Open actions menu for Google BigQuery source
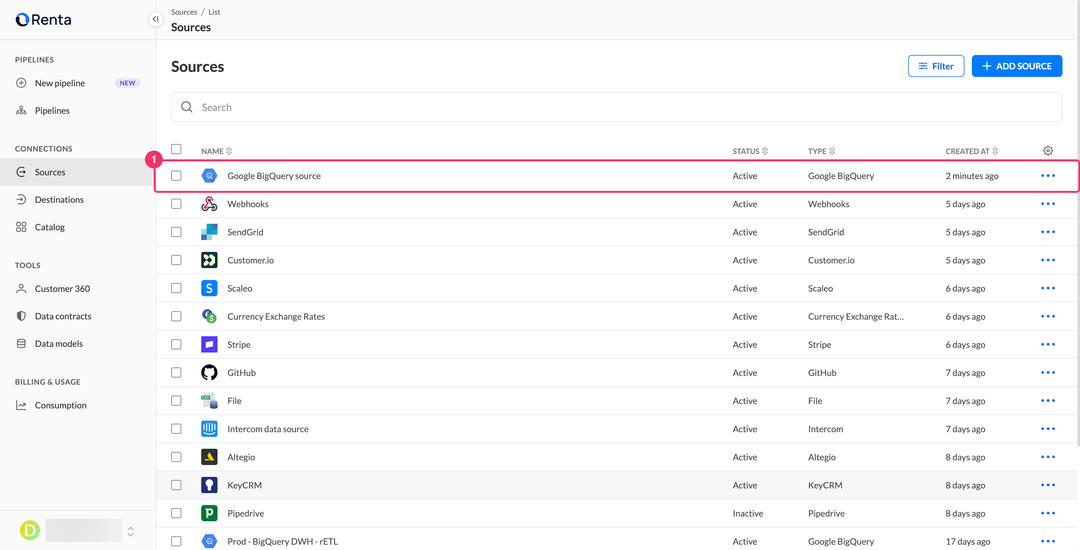 click(x=1048, y=176)
